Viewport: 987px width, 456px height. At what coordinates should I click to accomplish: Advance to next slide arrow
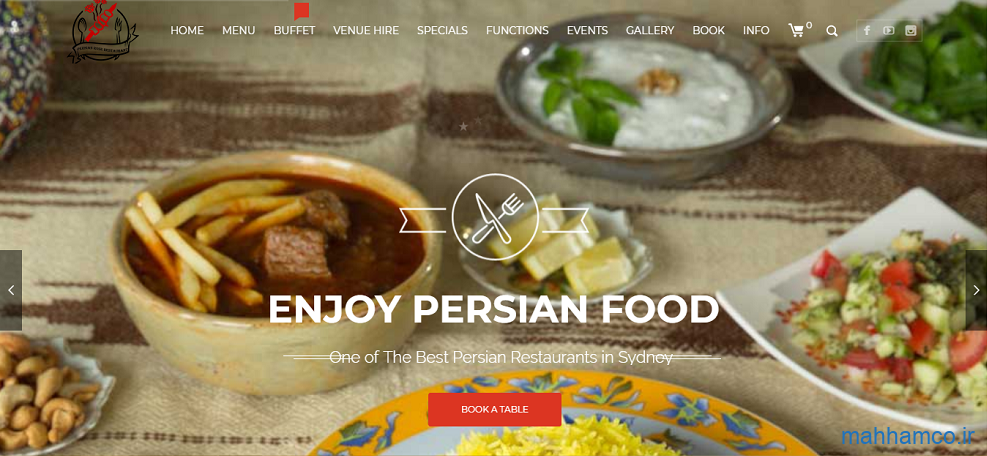pos(976,290)
